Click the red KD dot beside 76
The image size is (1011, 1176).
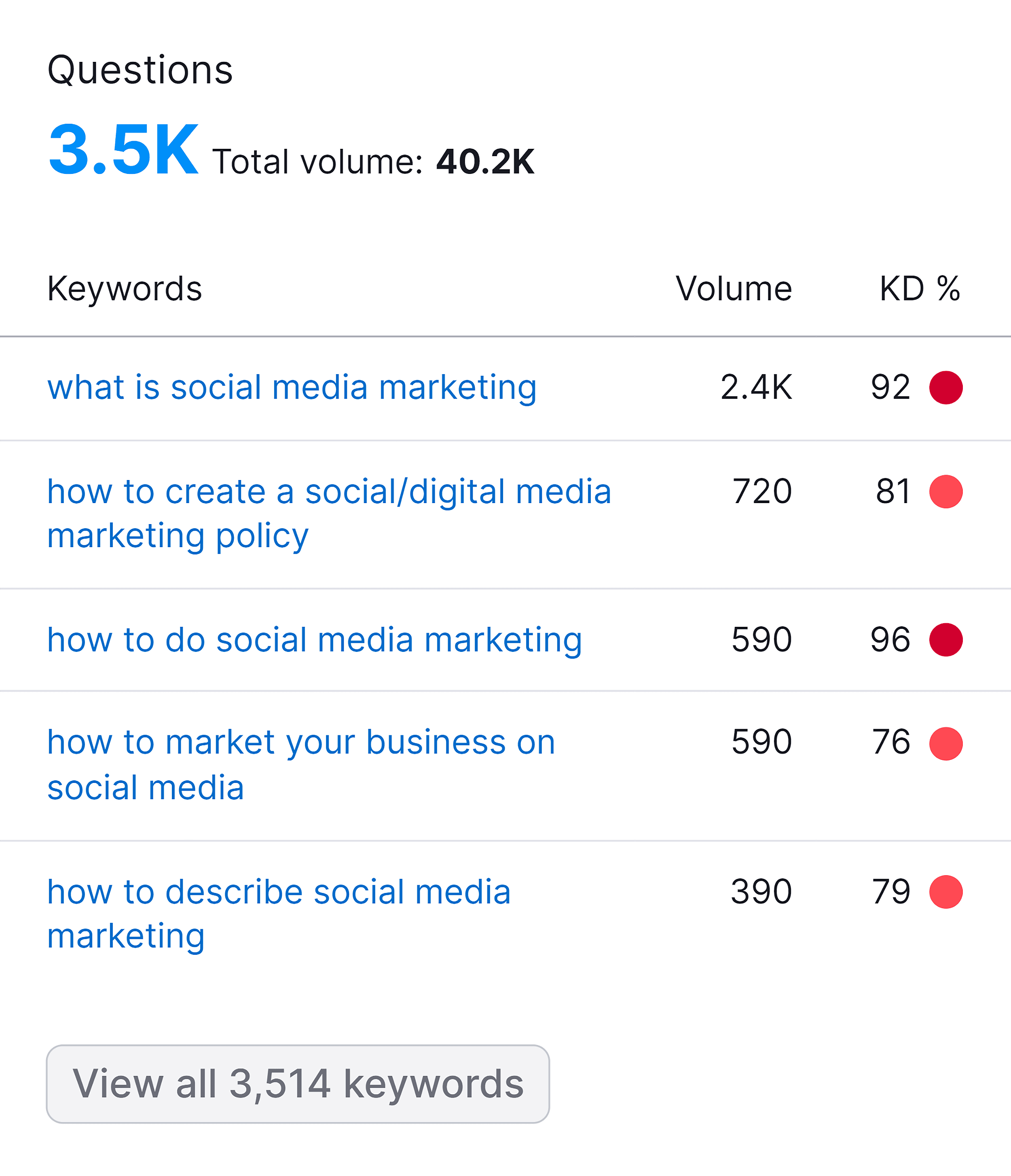pos(946,744)
